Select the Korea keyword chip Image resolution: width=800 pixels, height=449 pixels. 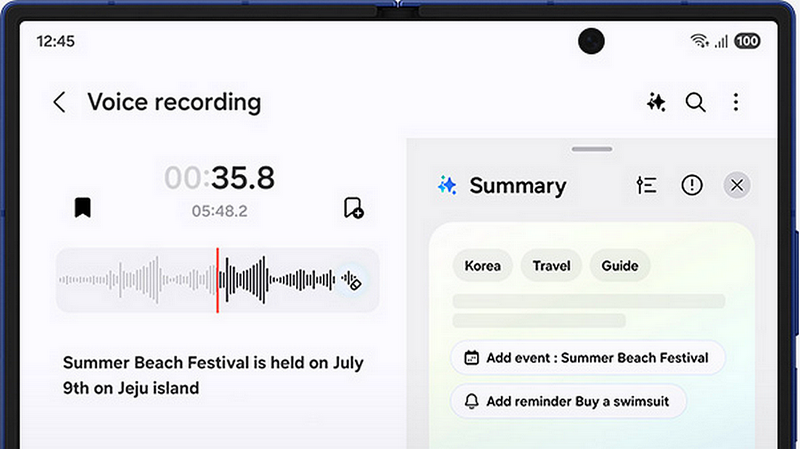click(483, 266)
